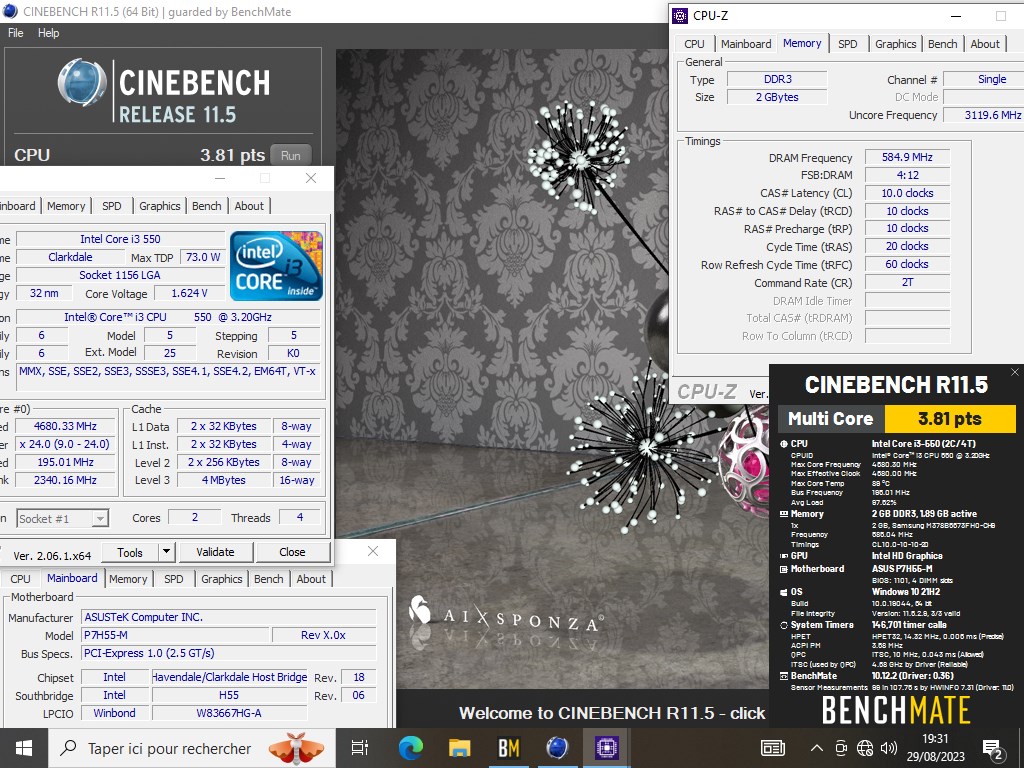Open About tab in middle CPU-Z window
This screenshot has height=768, width=1024.
coord(249,206)
